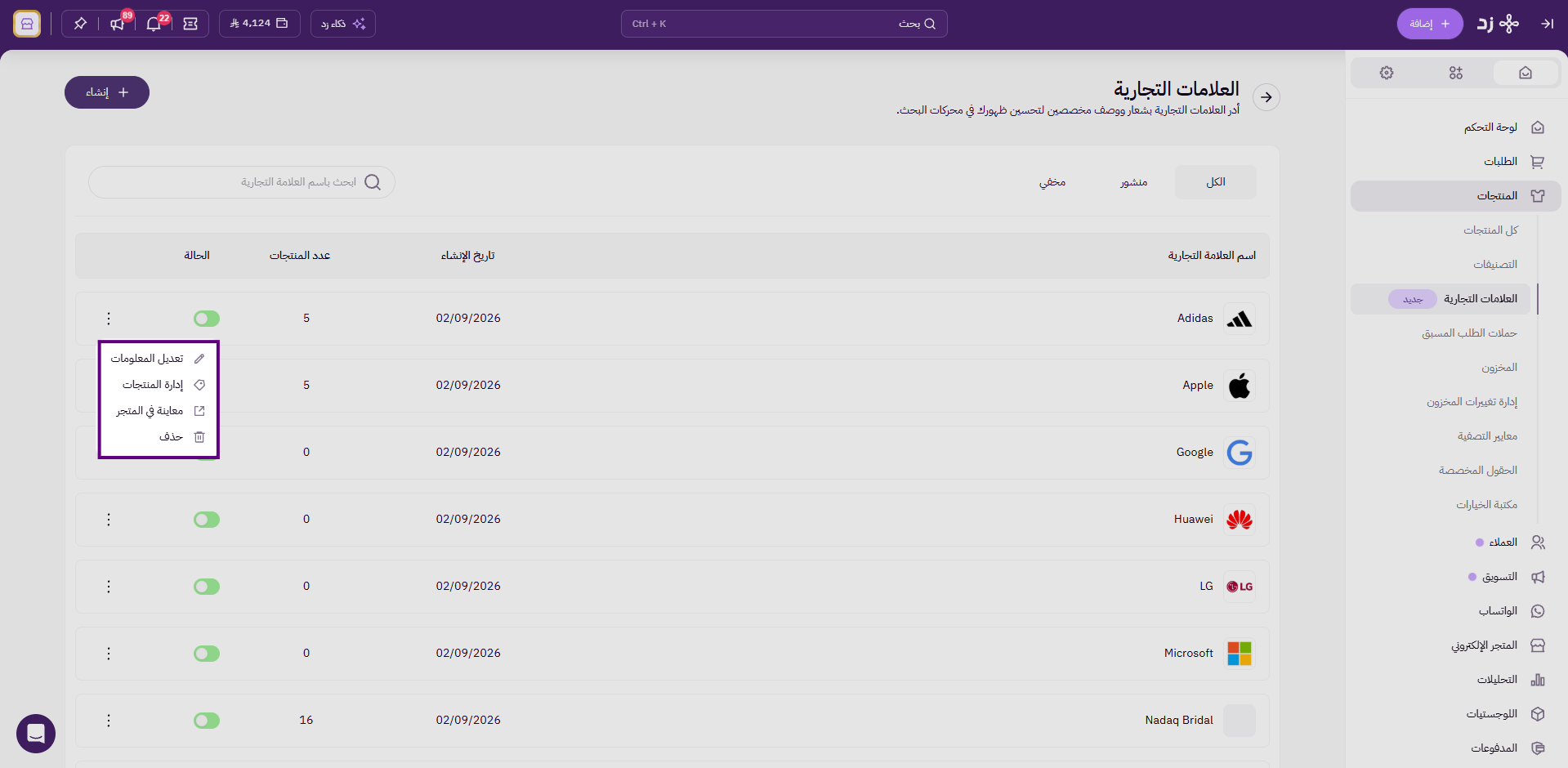Image resolution: width=1568 pixels, height=768 pixels.
Task: Switch to the الكل filter tab
Action: pyautogui.click(x=1216, y=182)
